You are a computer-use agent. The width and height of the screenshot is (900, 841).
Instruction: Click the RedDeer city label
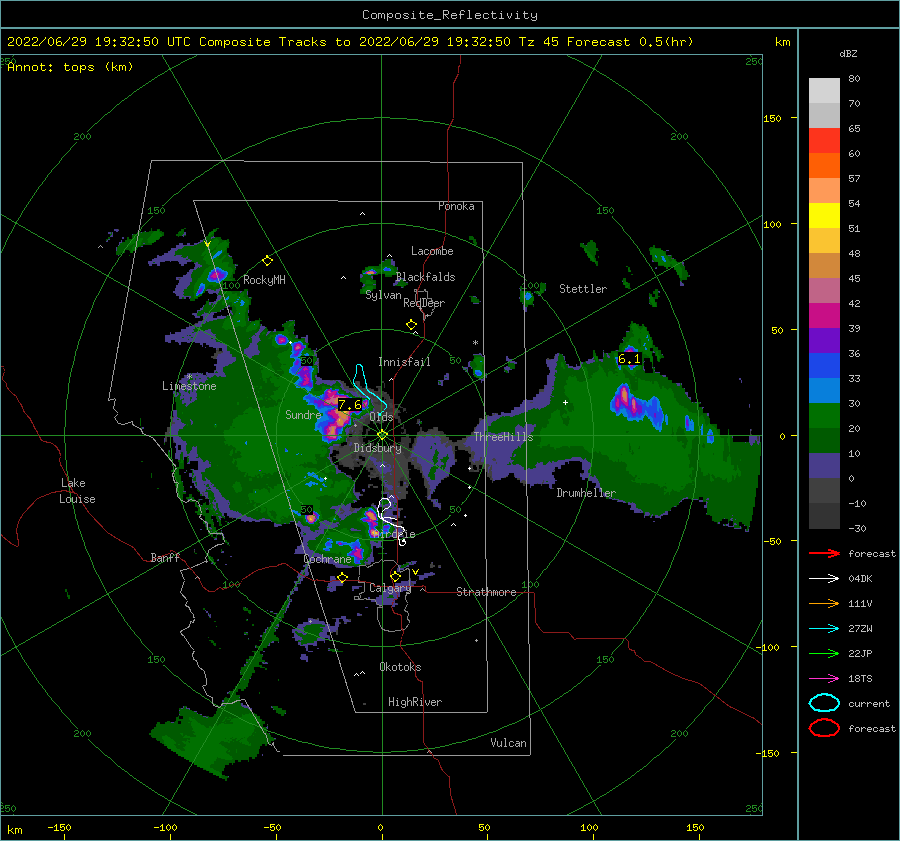(x=424, y=303)
